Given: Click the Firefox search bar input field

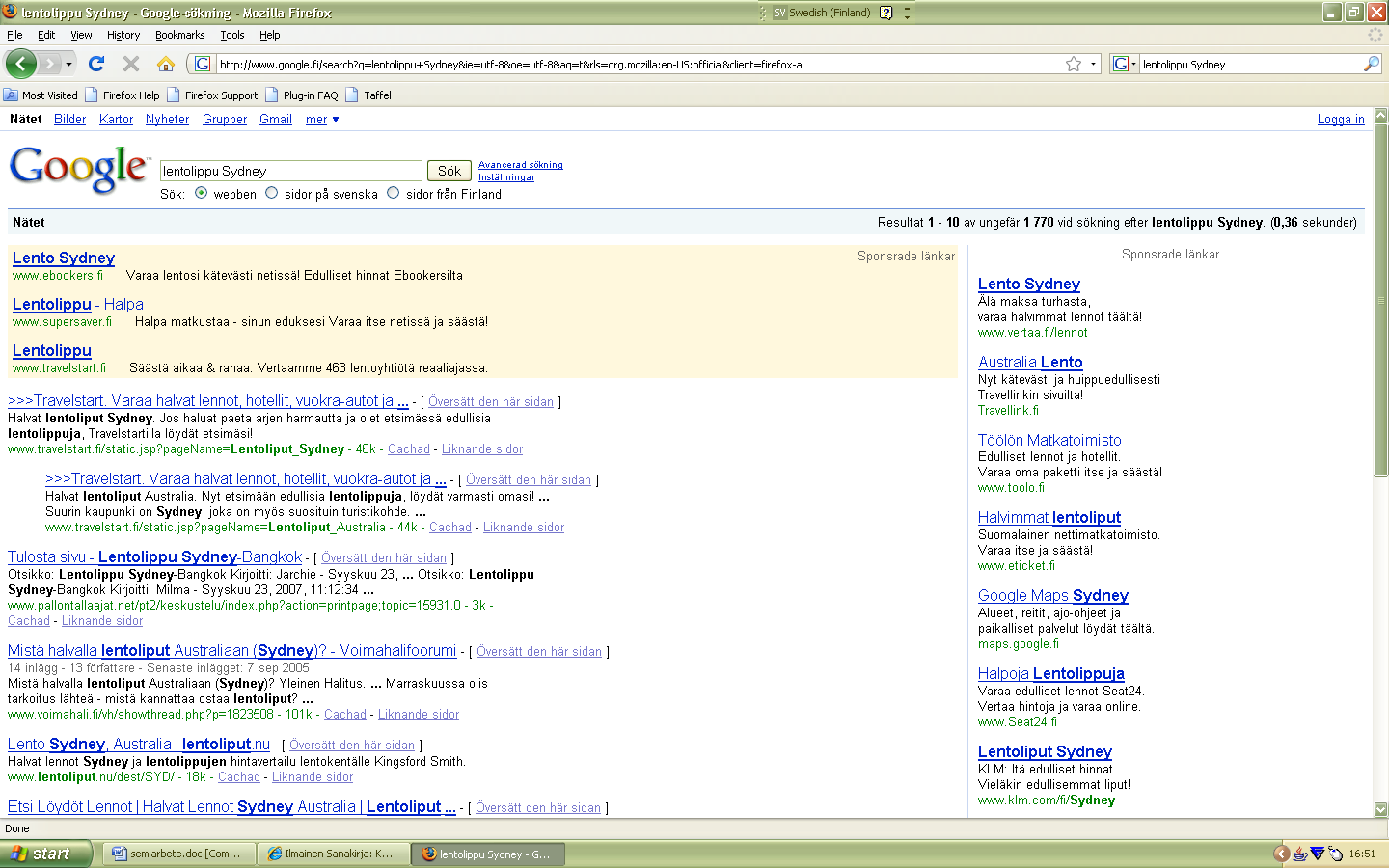Looking at the screenshot, I should click(1251, 64).
